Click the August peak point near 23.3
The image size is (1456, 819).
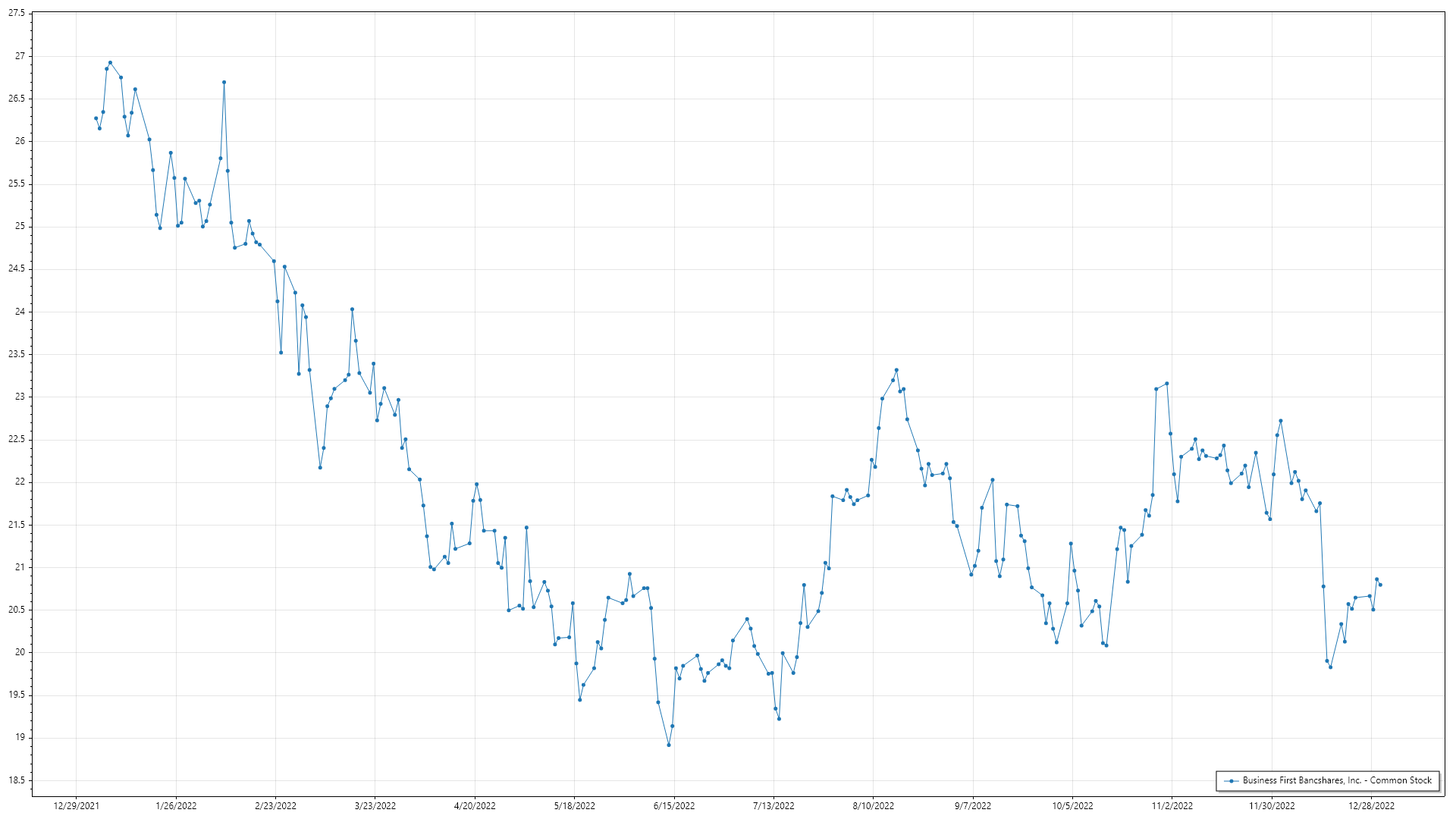(896, 370)
